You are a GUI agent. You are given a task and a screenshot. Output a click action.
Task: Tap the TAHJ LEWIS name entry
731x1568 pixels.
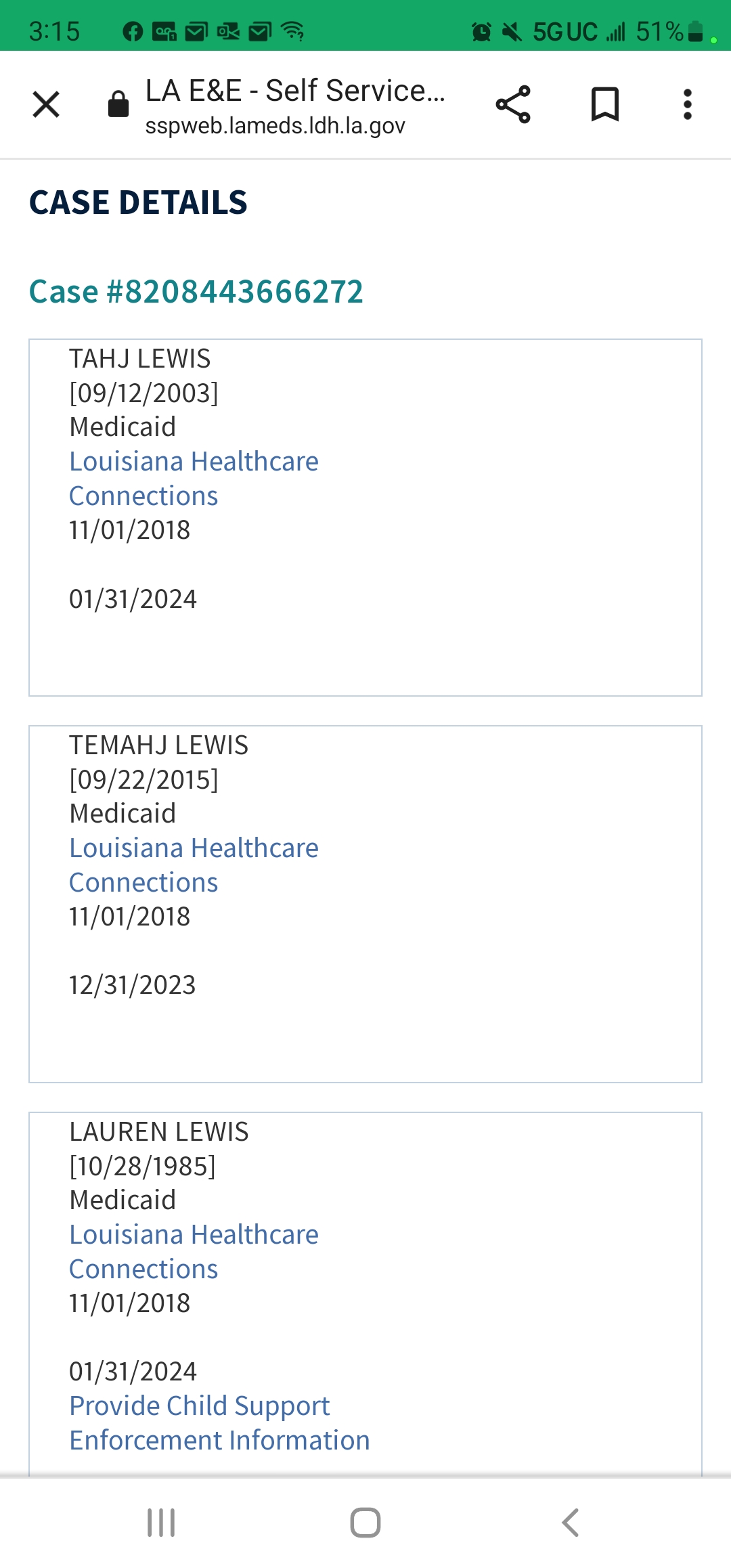(140, 359)
